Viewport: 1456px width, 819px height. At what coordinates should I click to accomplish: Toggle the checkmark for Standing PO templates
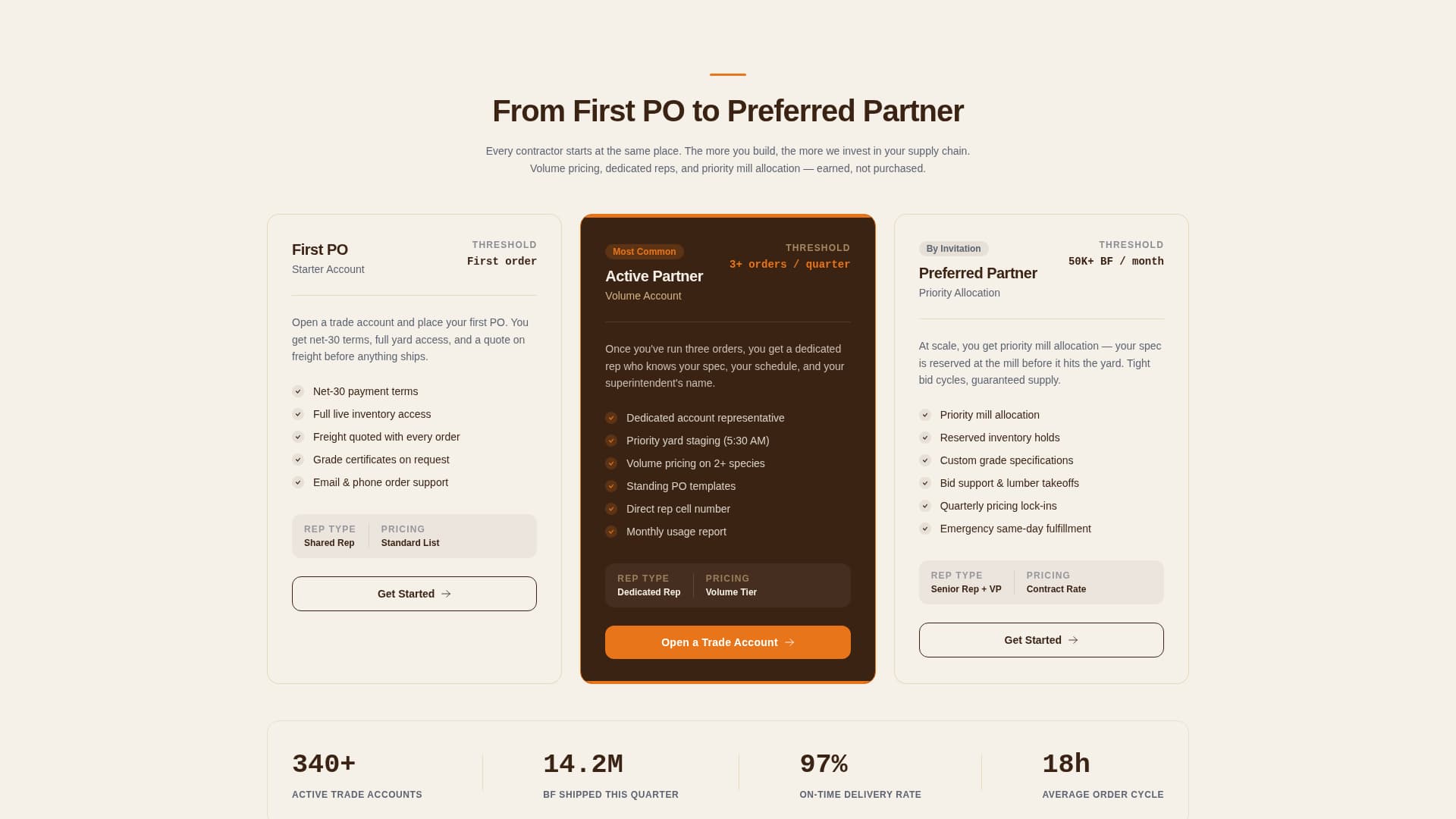click(x=611, y=486)
